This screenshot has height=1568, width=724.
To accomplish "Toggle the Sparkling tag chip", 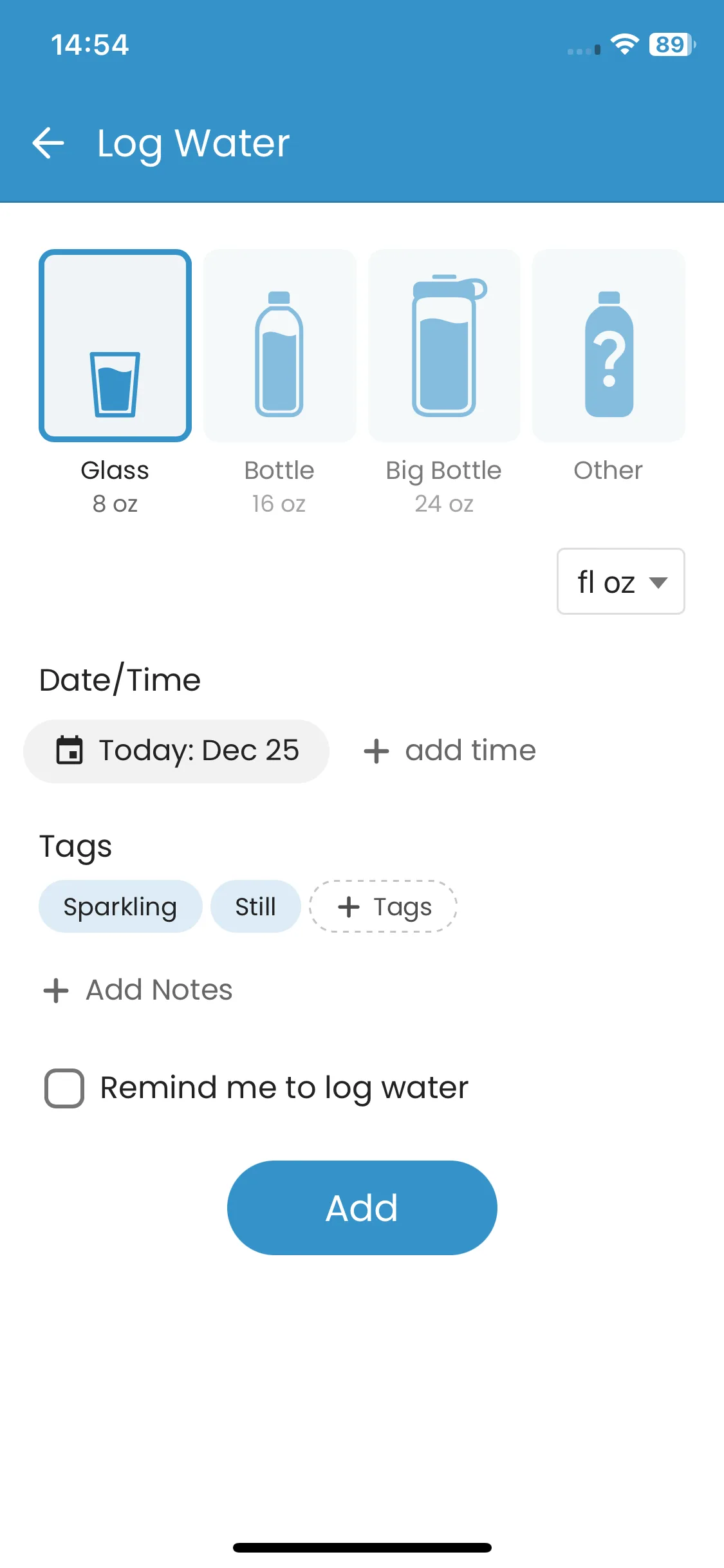I will [120, 907].
